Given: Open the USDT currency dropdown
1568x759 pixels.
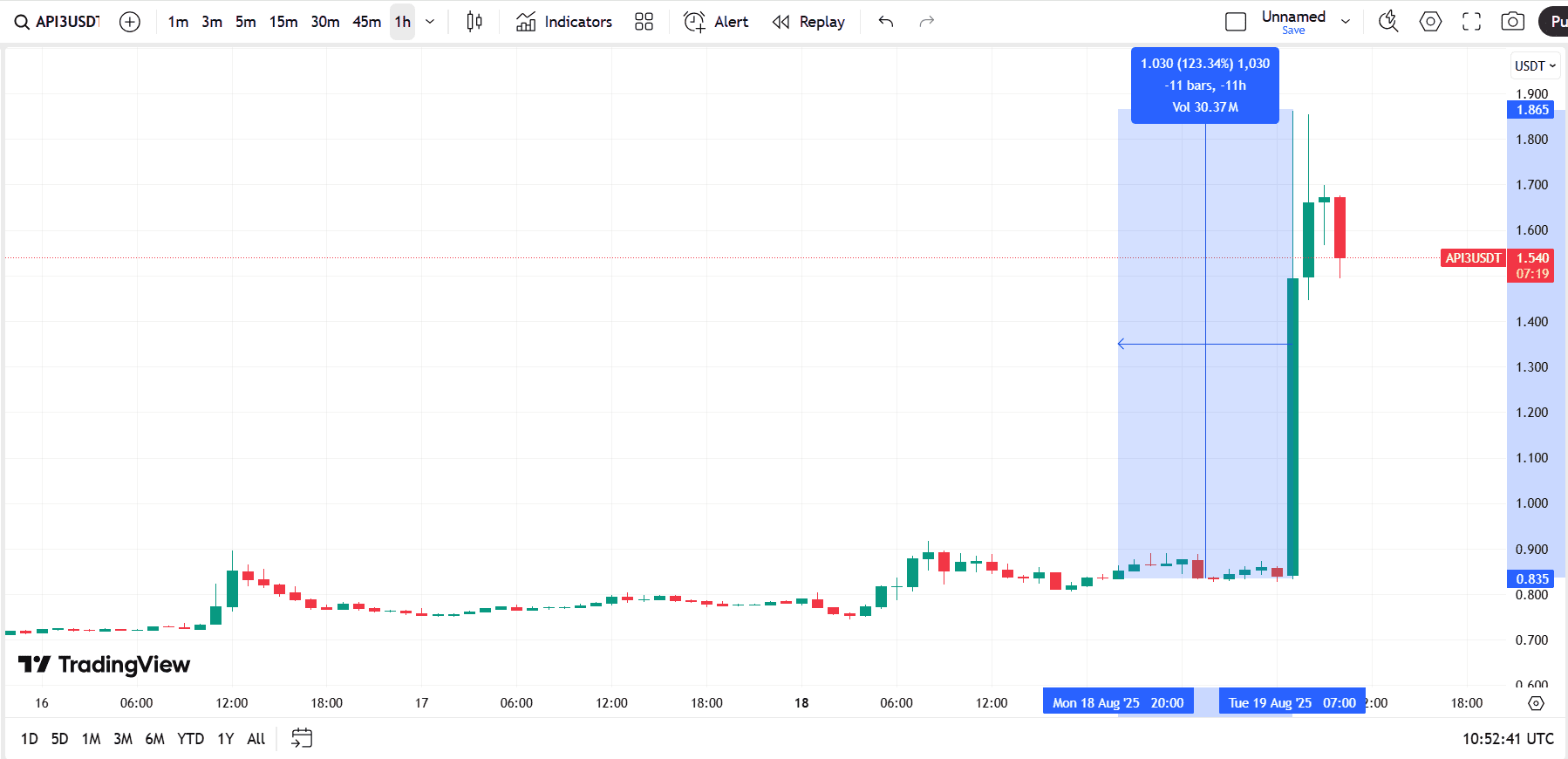Looking at the screenshot, I should [x=1534, y=66].
